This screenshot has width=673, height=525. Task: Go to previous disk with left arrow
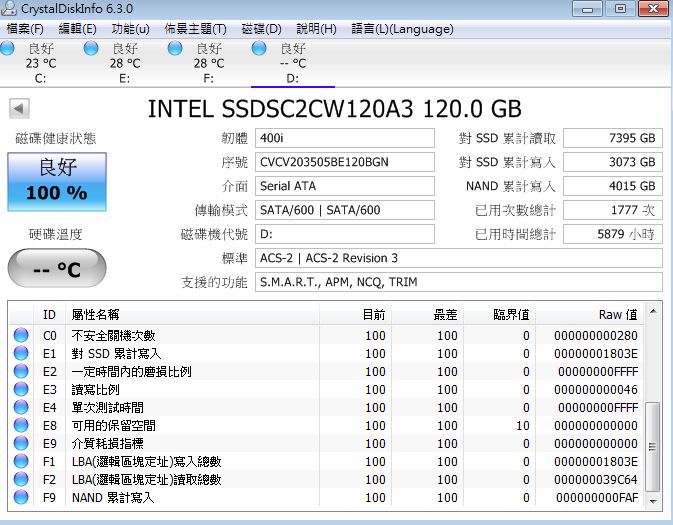[x=19, y=109]
